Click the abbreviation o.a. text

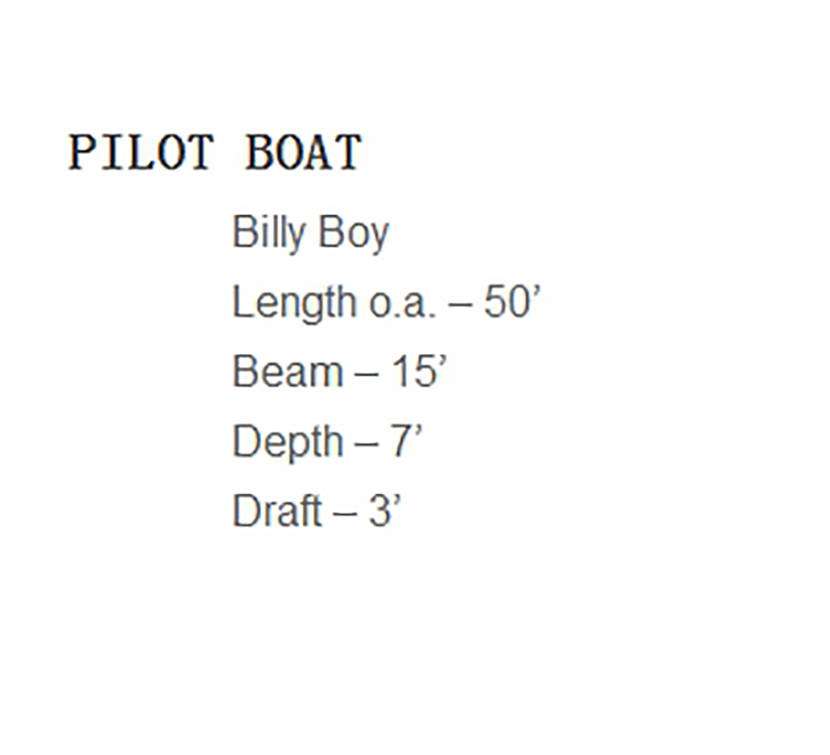point(403,302)
